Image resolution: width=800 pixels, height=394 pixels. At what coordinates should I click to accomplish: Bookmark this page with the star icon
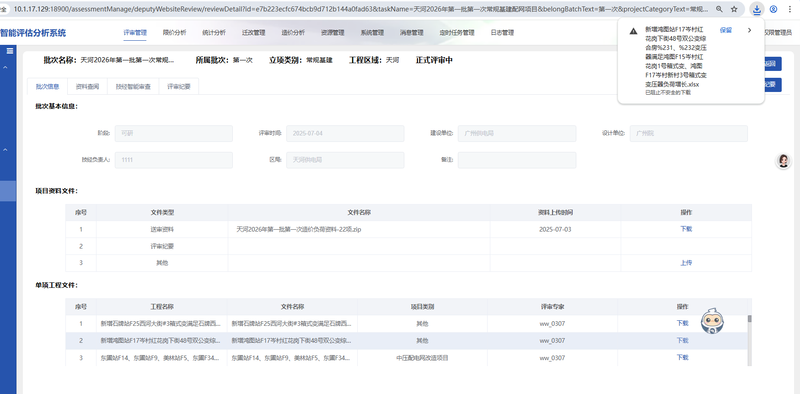(734, 9)
